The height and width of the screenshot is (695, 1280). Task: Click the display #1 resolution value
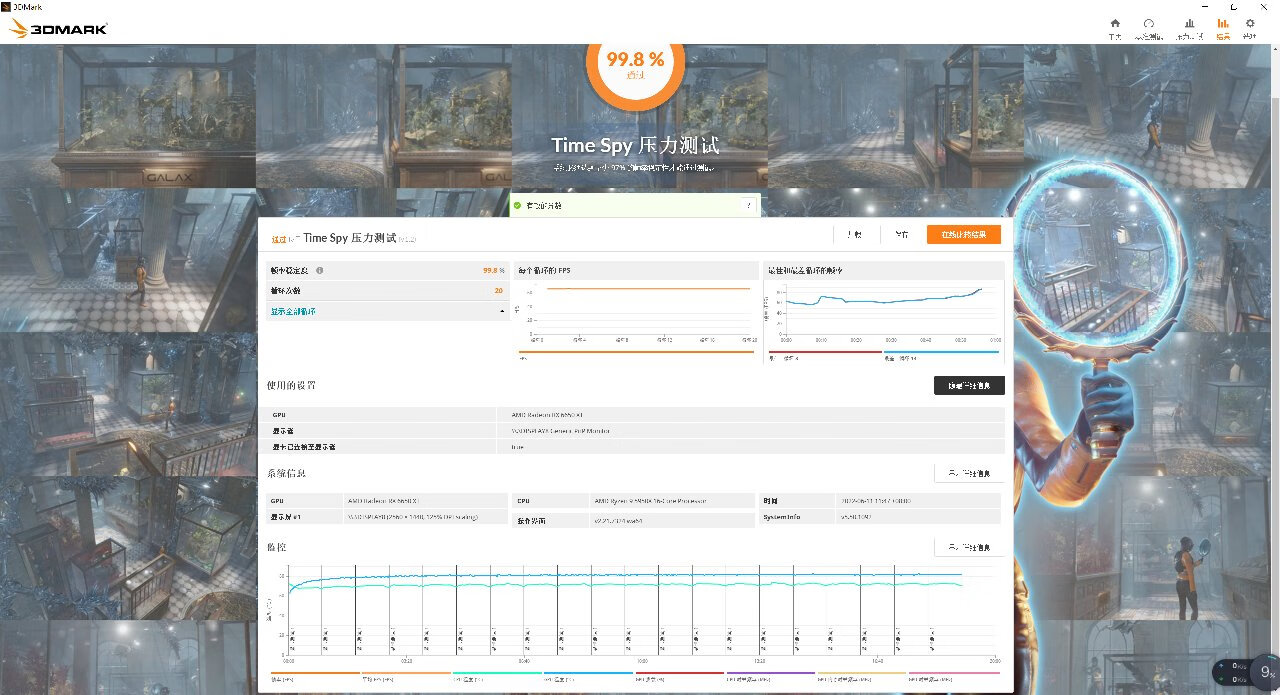pos(412,517)
